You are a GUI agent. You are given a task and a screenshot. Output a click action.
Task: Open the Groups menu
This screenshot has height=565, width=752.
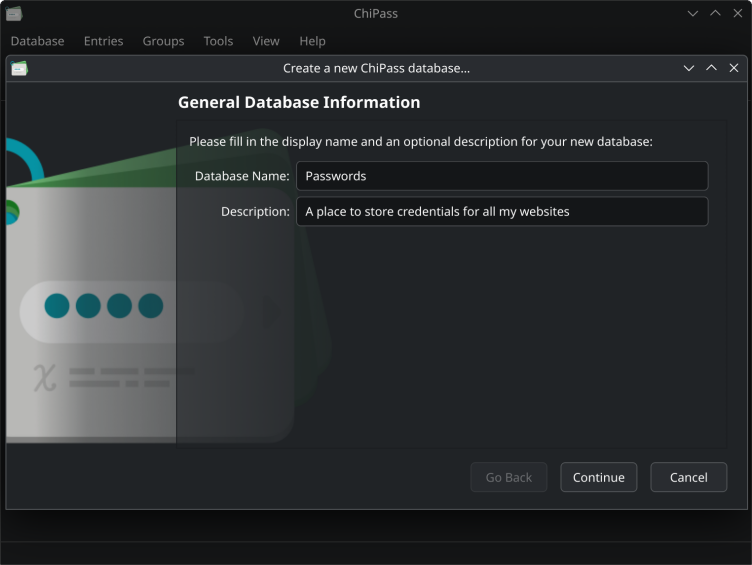163,41
